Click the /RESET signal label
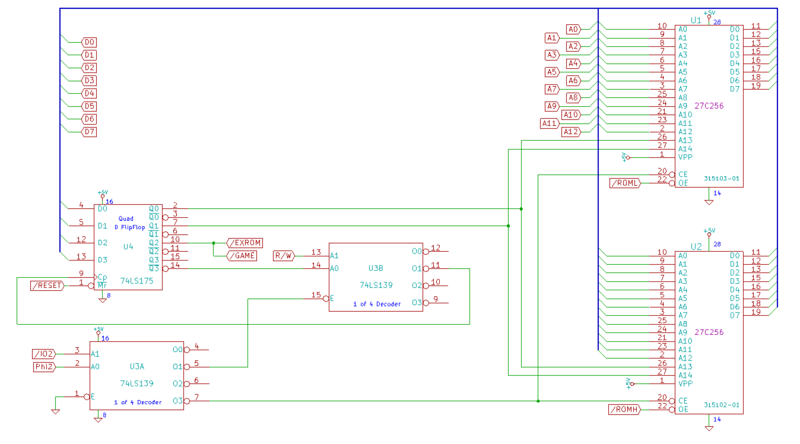 coord(46,286)
